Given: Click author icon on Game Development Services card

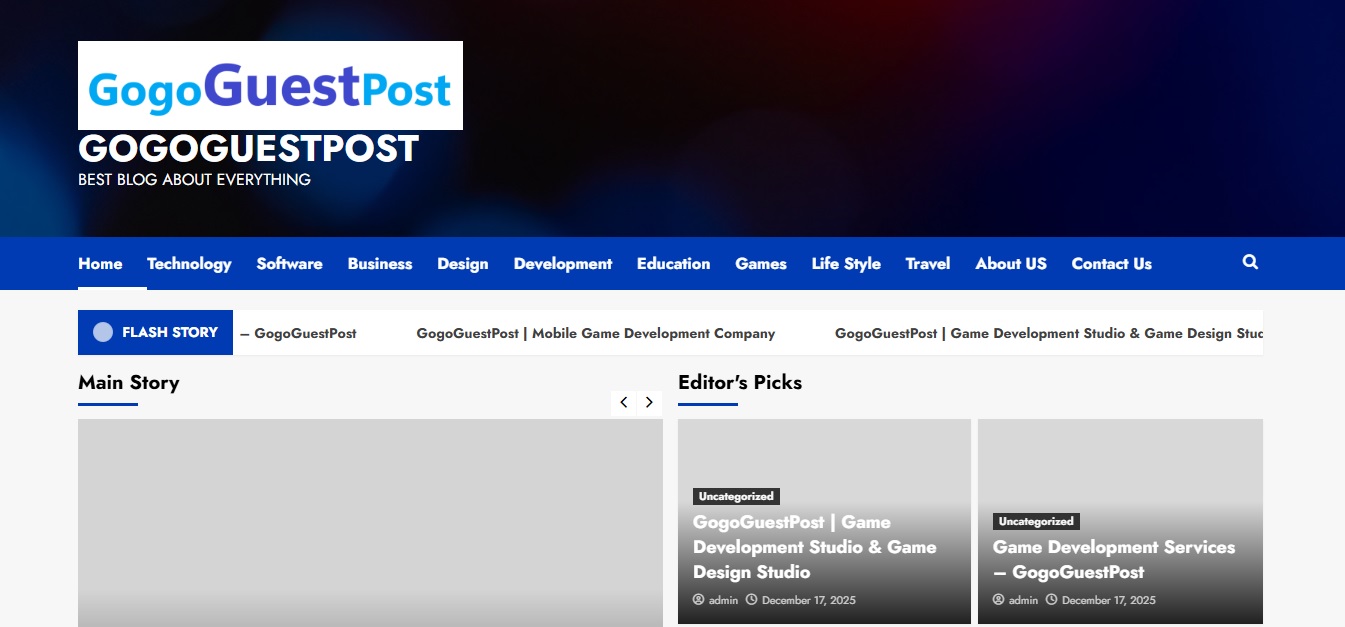Looking at the screenshot, I should [998, 600].
